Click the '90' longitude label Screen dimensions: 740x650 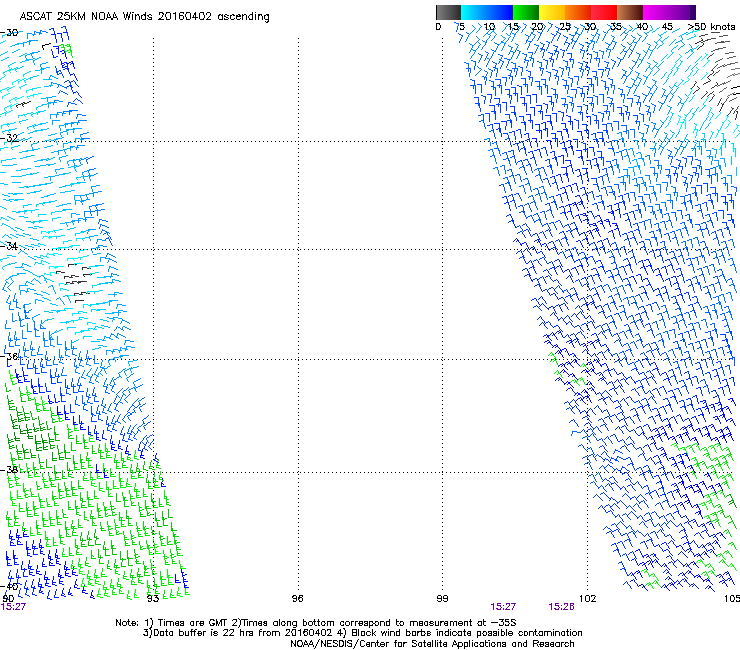tap(8, 599)
